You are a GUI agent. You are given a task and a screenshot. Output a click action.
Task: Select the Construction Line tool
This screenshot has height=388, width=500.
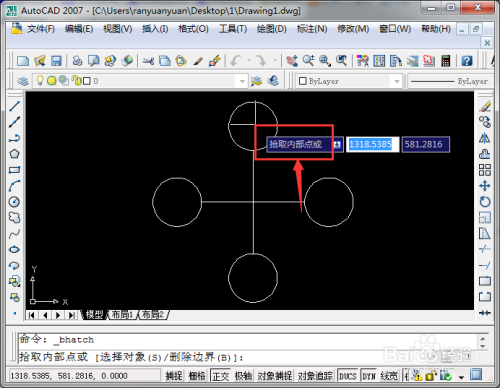pos(14,122)
